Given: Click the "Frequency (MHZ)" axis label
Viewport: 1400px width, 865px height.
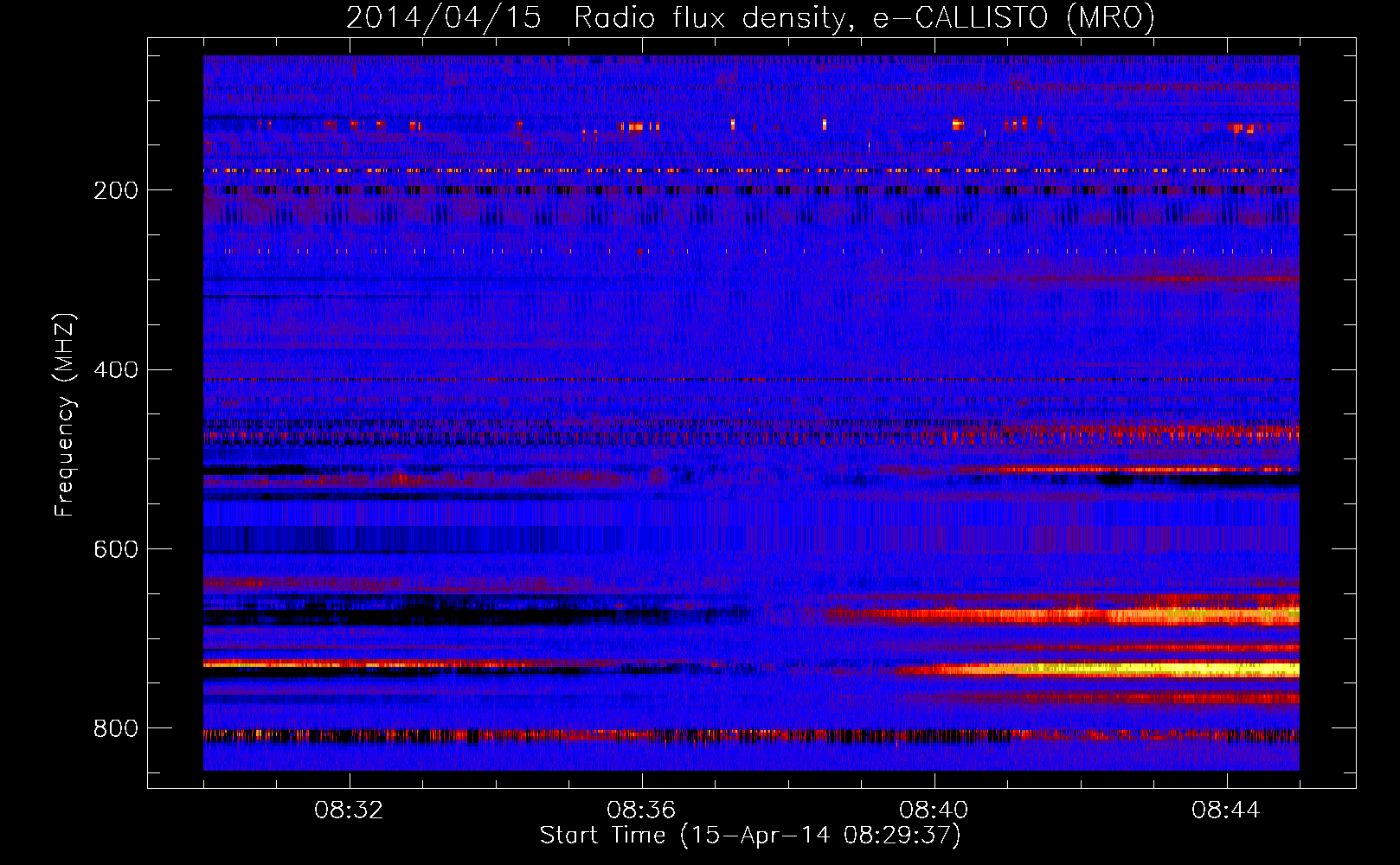Looking at the screenshot, I should 64,415.
